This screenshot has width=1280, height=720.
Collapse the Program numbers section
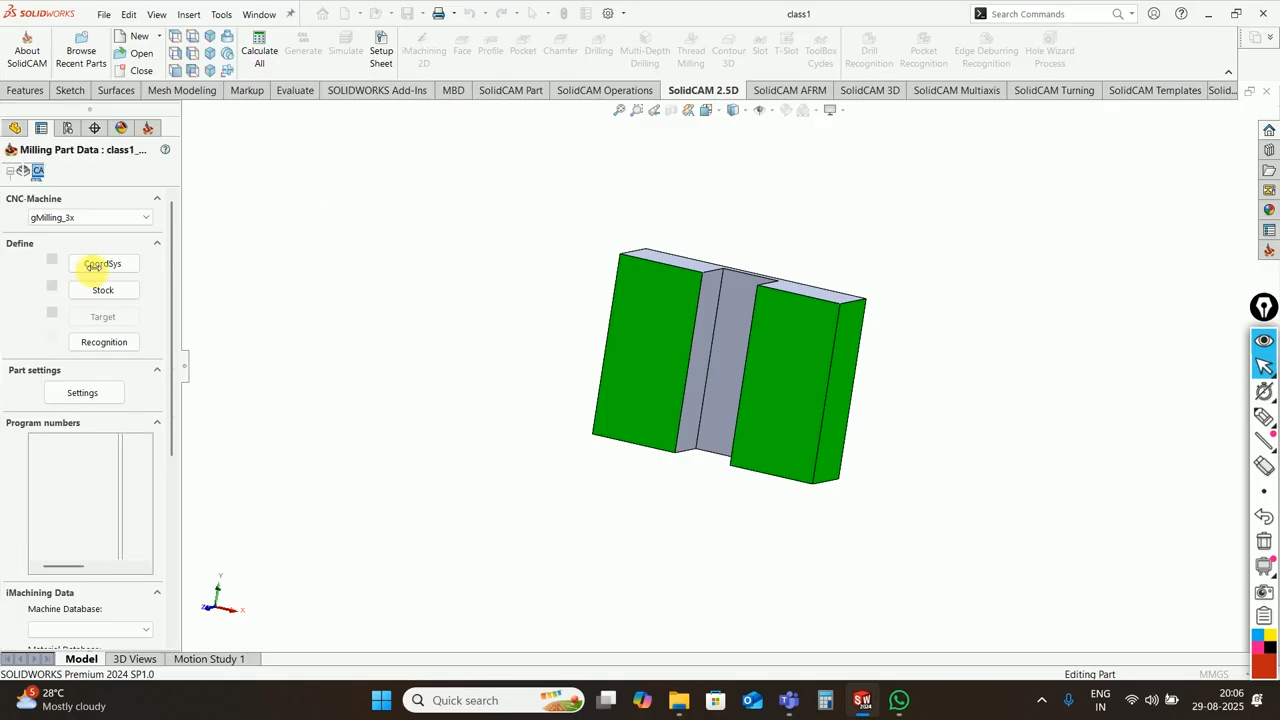(x=157, y=423)
